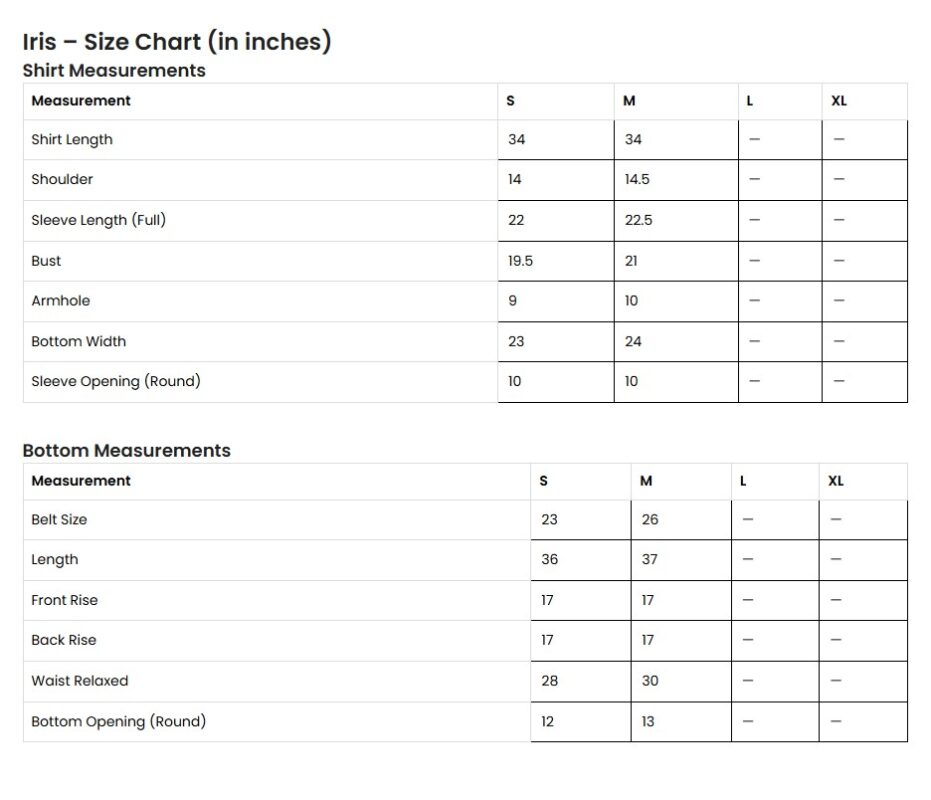The width and height of the screenshot is (931, 800).
Task: Click the Belt Size value 26 for size M
Action: click(x=650, y=520)
